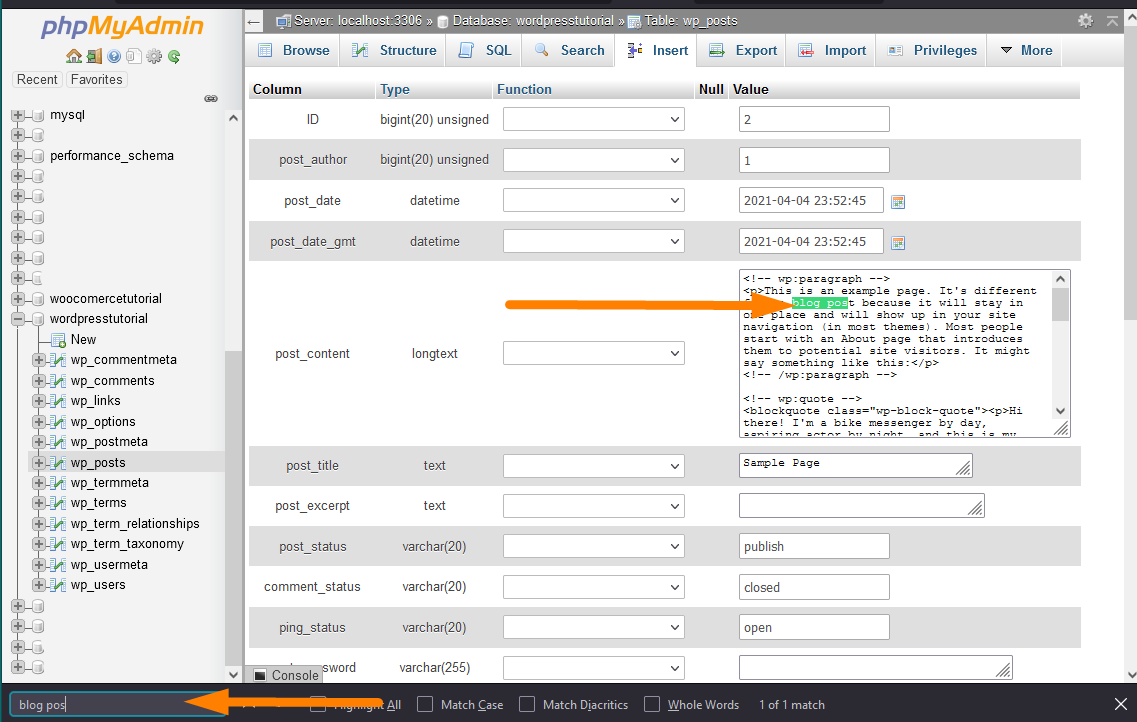Open phpMyAdmin documentation help icon
Image resolution: width=1137 pixels, height=722 pixels.
click(114, 57)
